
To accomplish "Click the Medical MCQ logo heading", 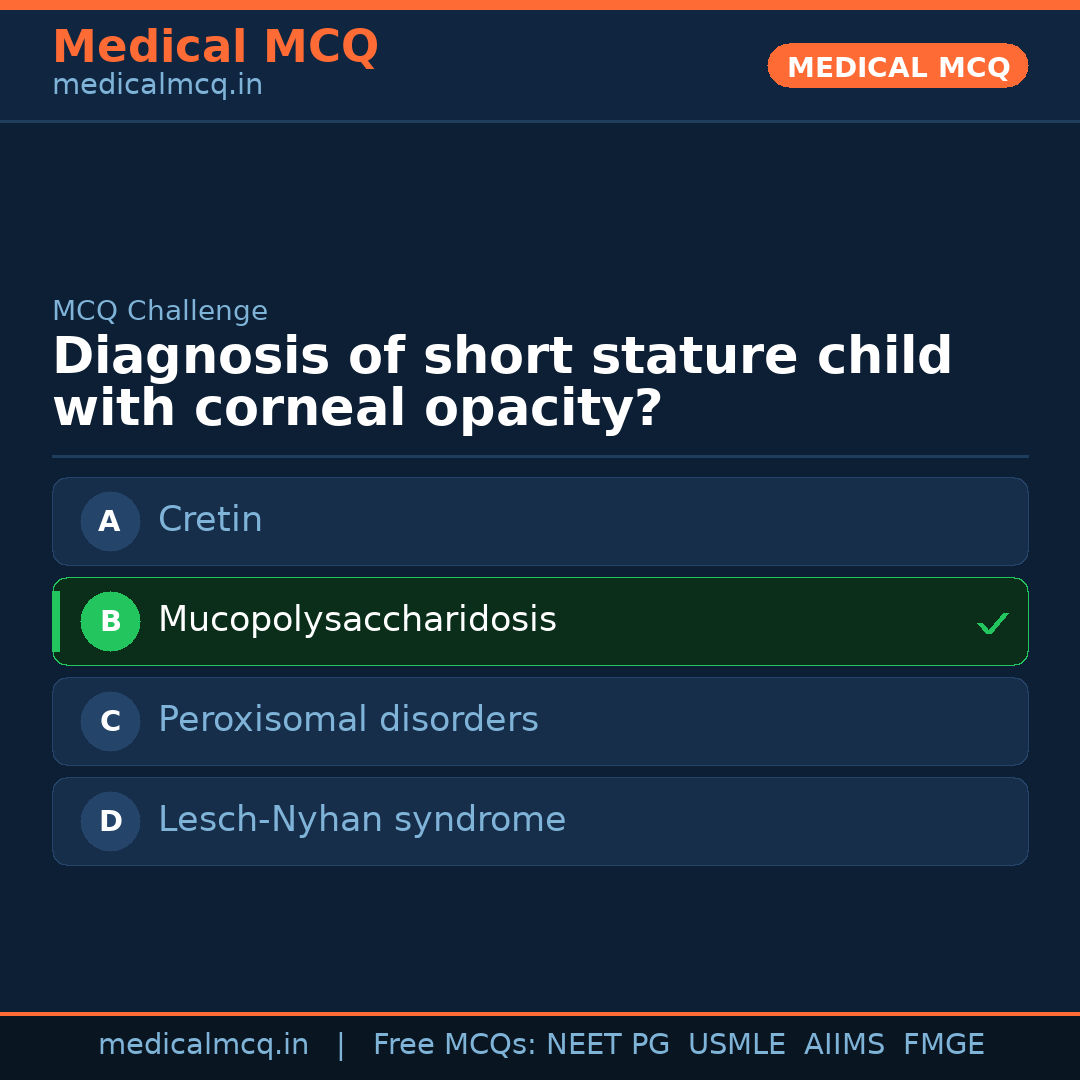I will [x=215, y=47].
